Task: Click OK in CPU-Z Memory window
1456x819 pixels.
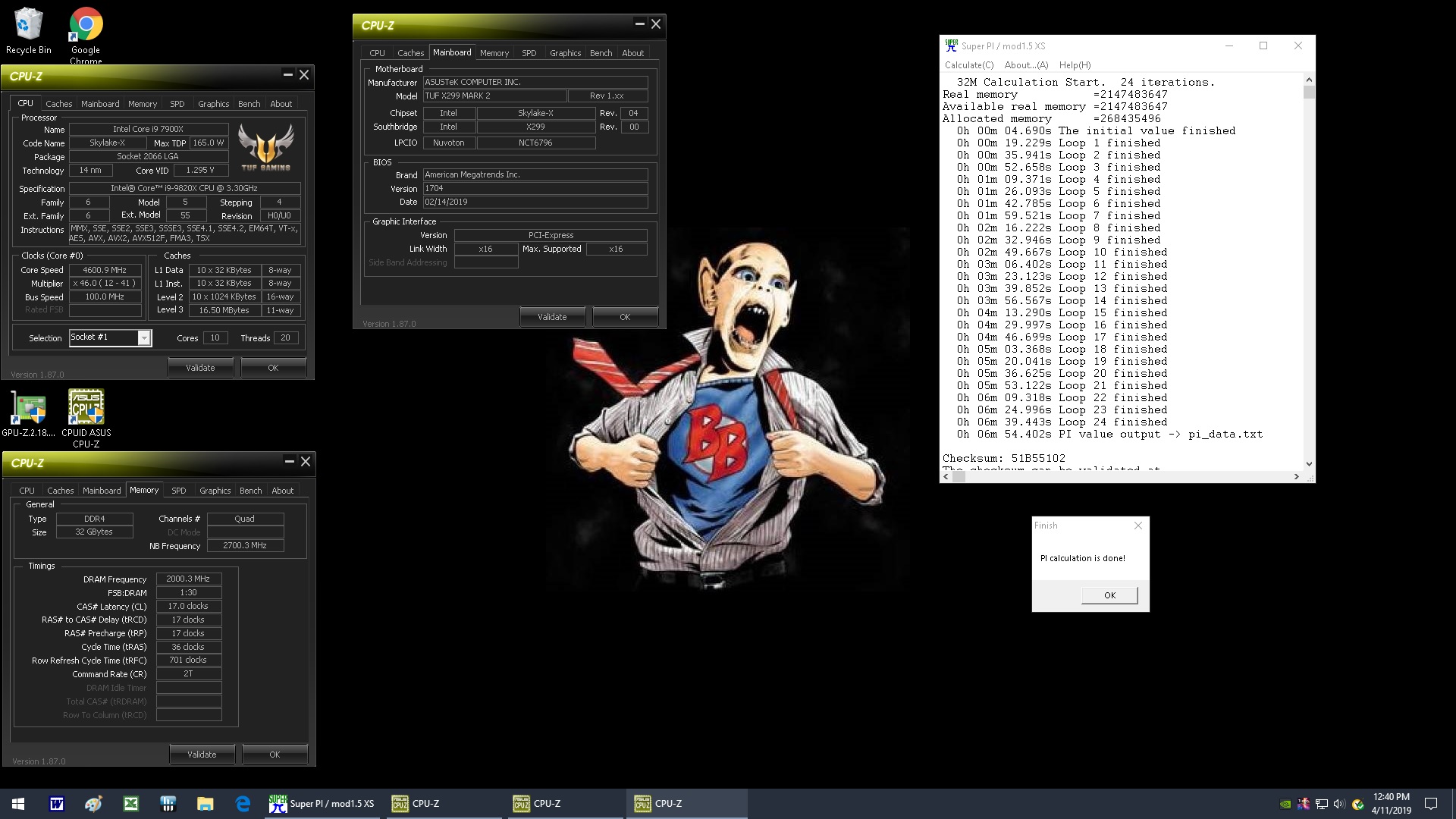Action: click(275, 755)
